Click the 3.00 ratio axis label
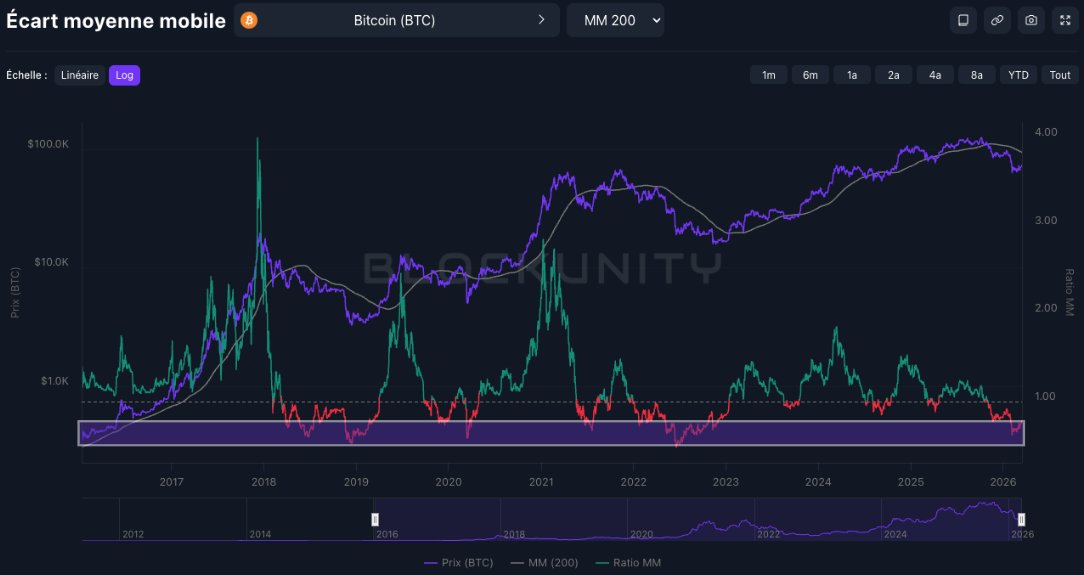 tap(1046, 220)
